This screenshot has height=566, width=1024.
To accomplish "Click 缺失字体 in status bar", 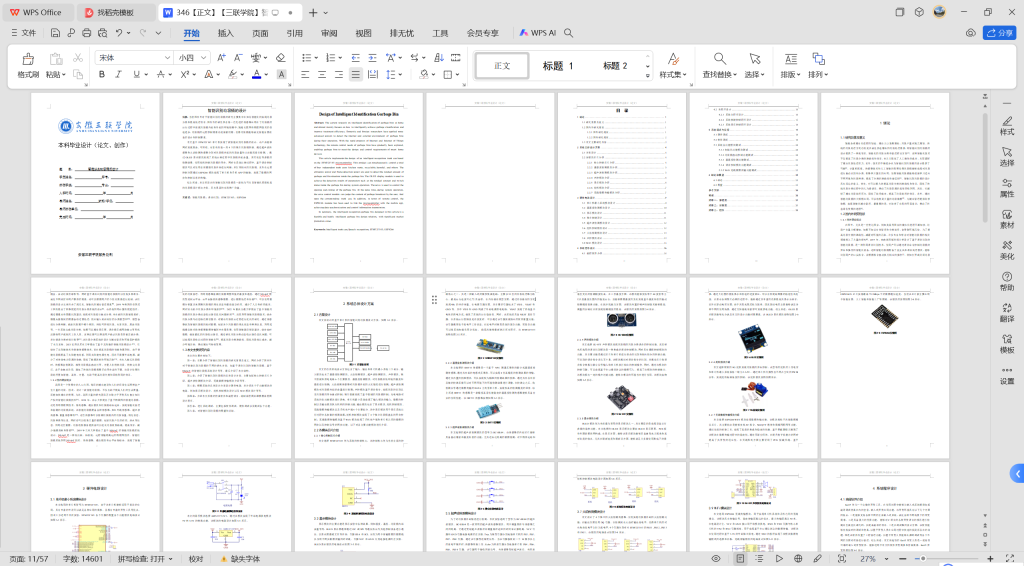I will 240,559.
